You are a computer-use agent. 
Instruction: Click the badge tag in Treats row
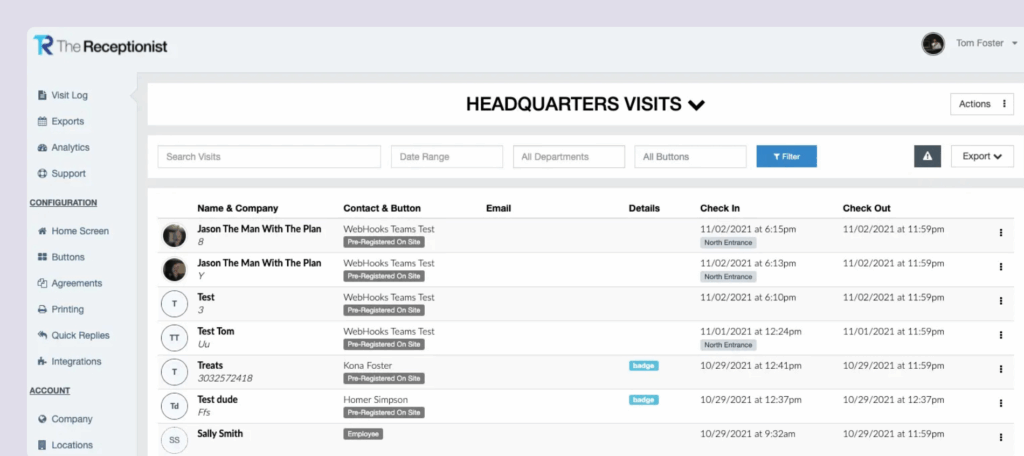(x=643, y=366)
